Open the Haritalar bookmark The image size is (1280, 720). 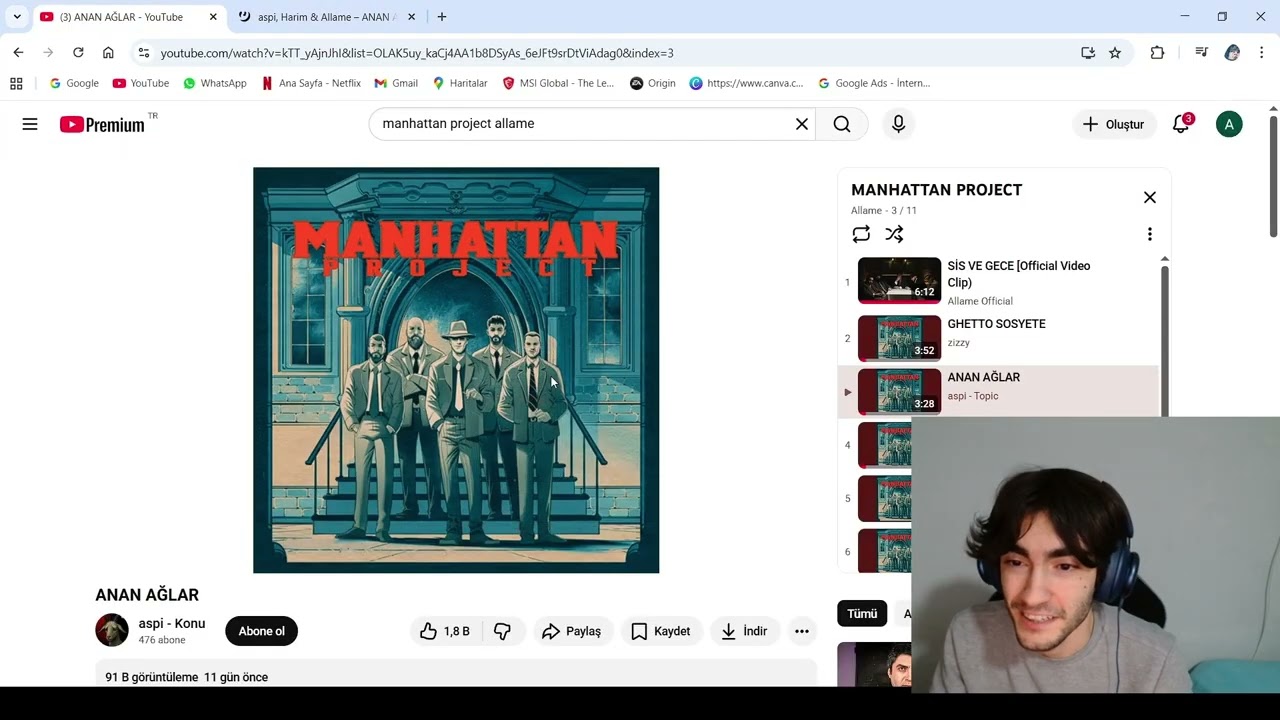point(460,83)
